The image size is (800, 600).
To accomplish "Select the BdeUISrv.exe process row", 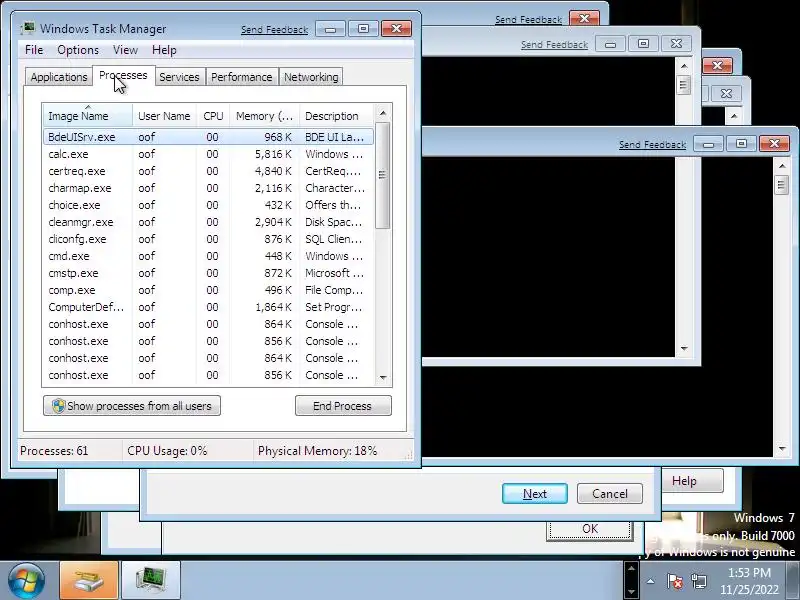I will pyautogui.click(x=208, y=137).
